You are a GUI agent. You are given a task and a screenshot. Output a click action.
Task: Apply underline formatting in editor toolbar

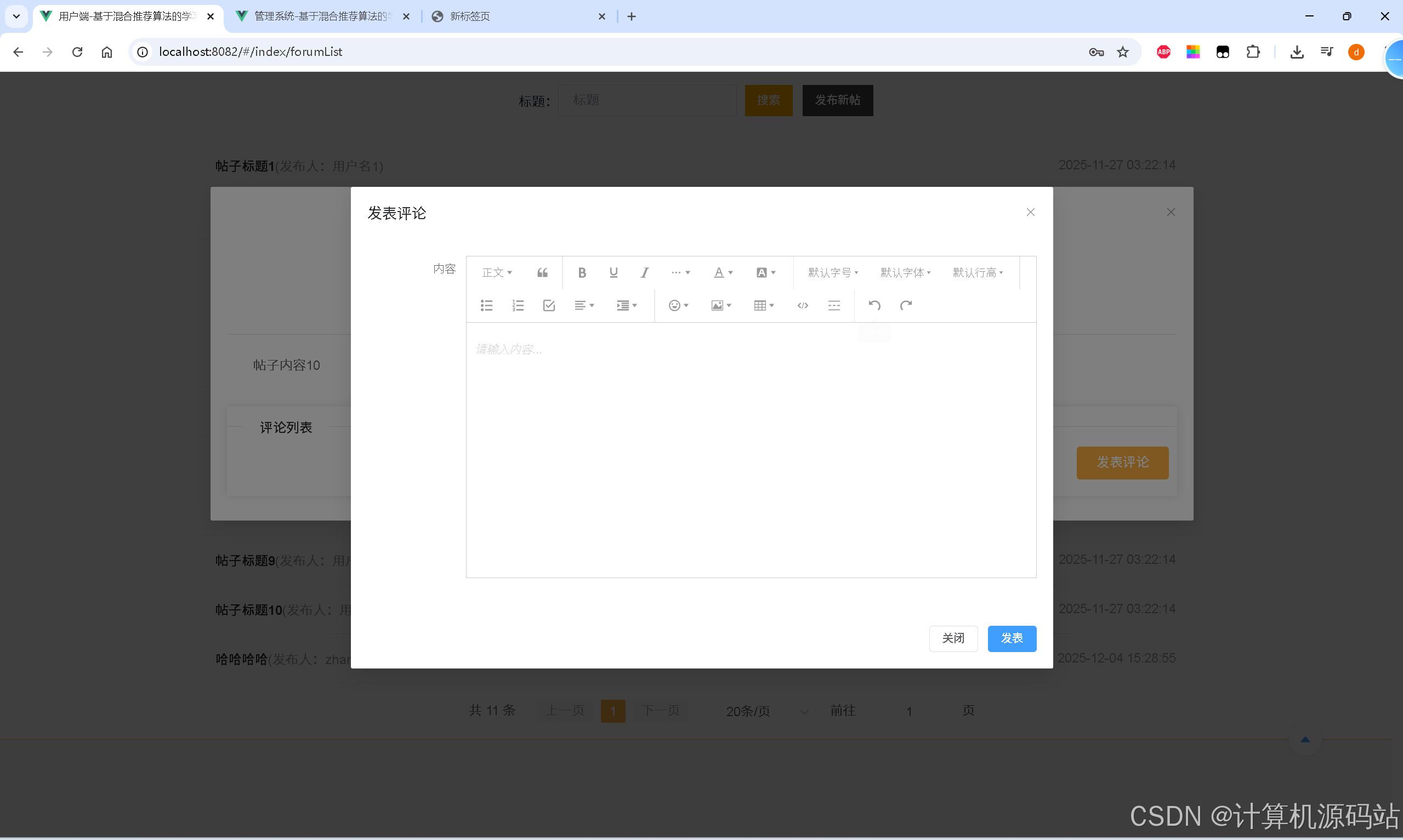click(613, 273)
